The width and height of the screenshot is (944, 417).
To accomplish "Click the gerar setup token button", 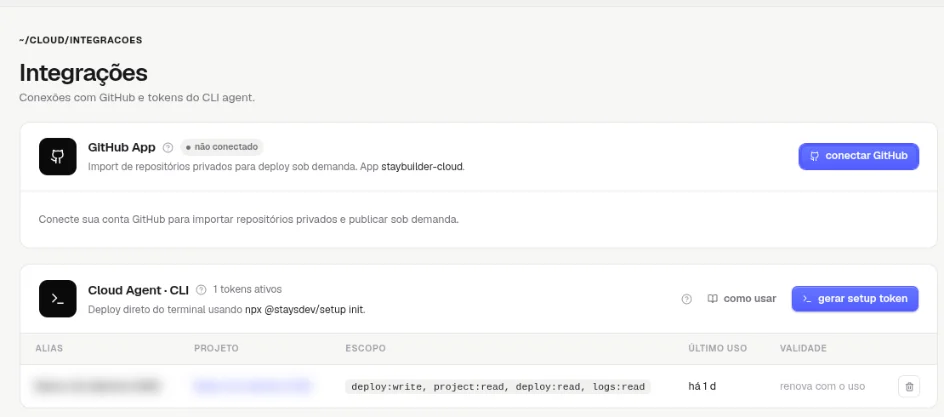I will [x=855, y=299].
